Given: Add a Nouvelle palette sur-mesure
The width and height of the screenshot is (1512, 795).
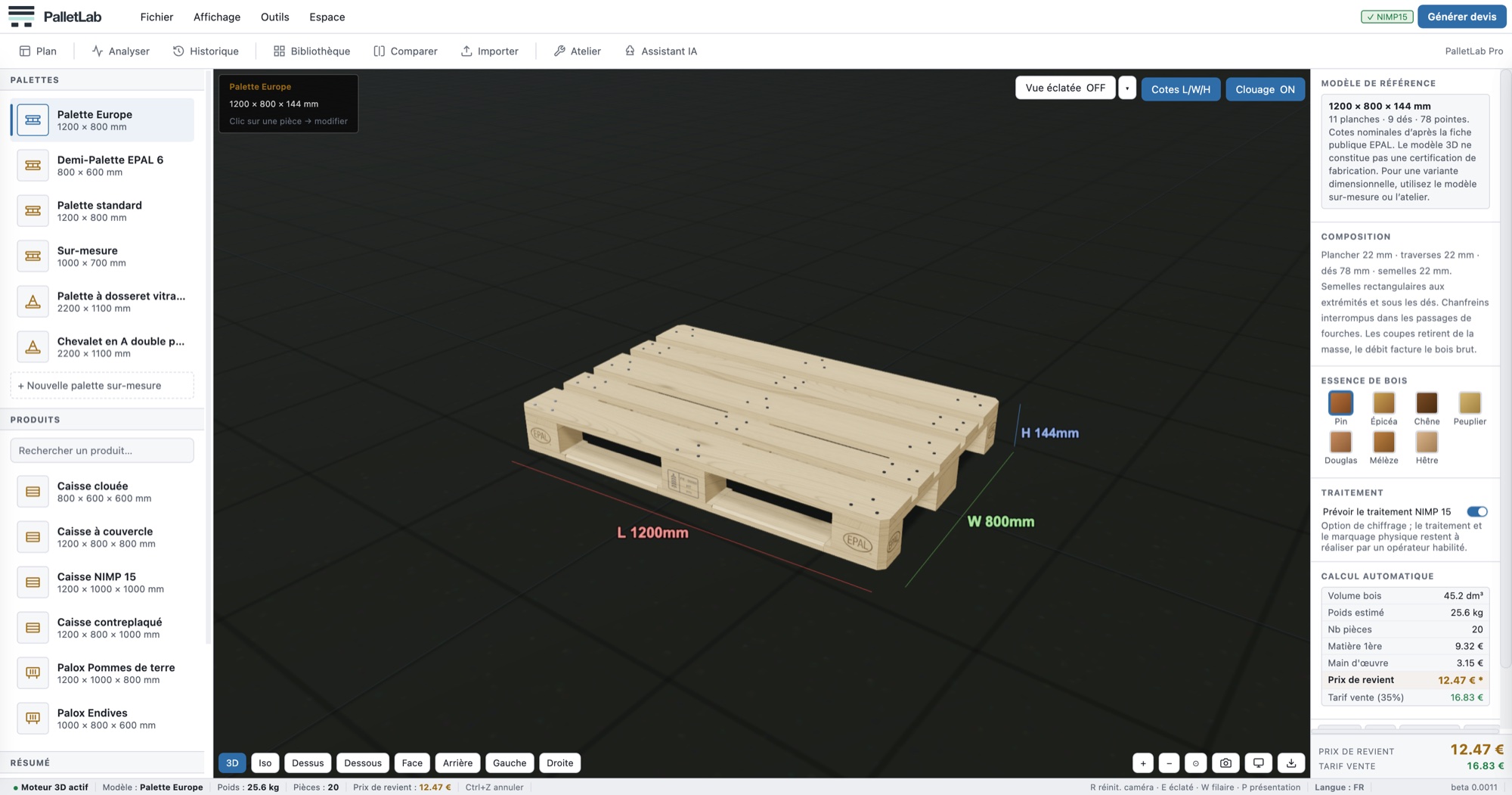Looking at the screenshot, I should click(x=102, y=386).
